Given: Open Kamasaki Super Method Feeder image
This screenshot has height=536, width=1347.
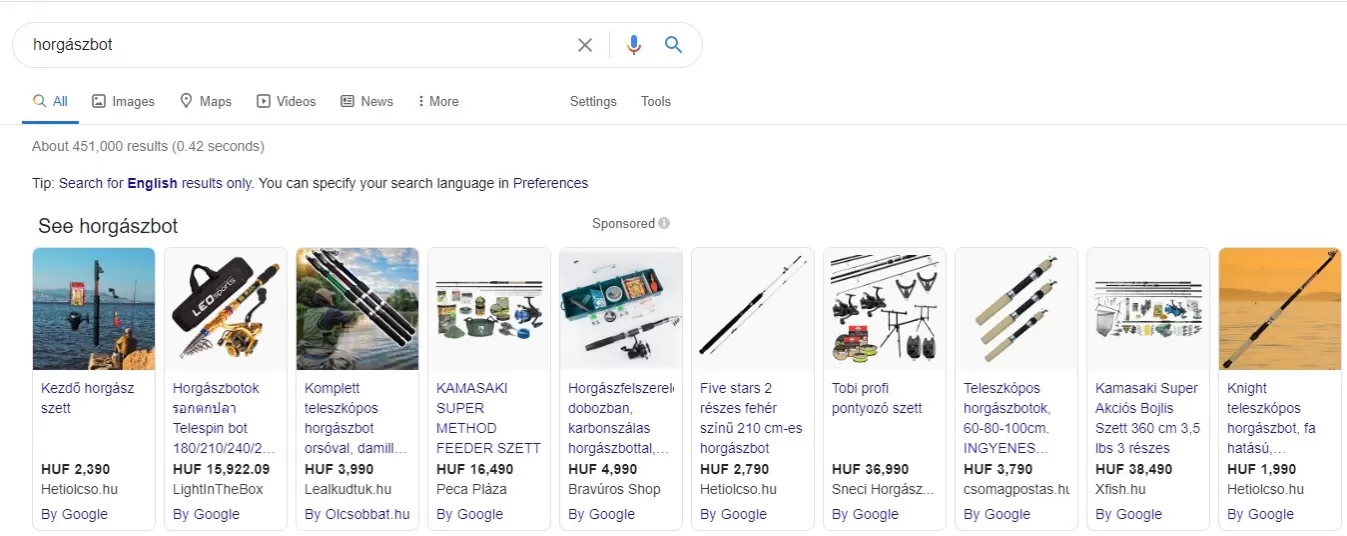Looking at the screenshot, I should pos(489,309).
